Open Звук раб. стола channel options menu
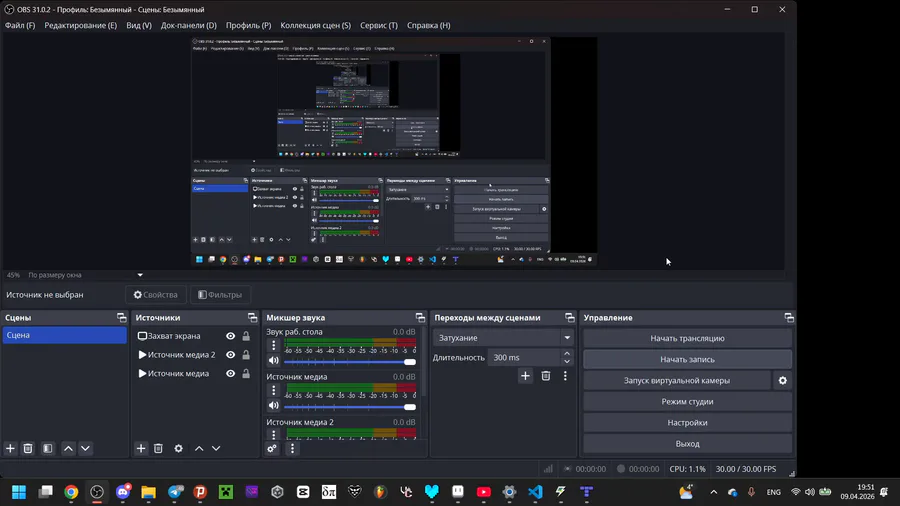This screenshot has width=900, height=506. (274, 345)
